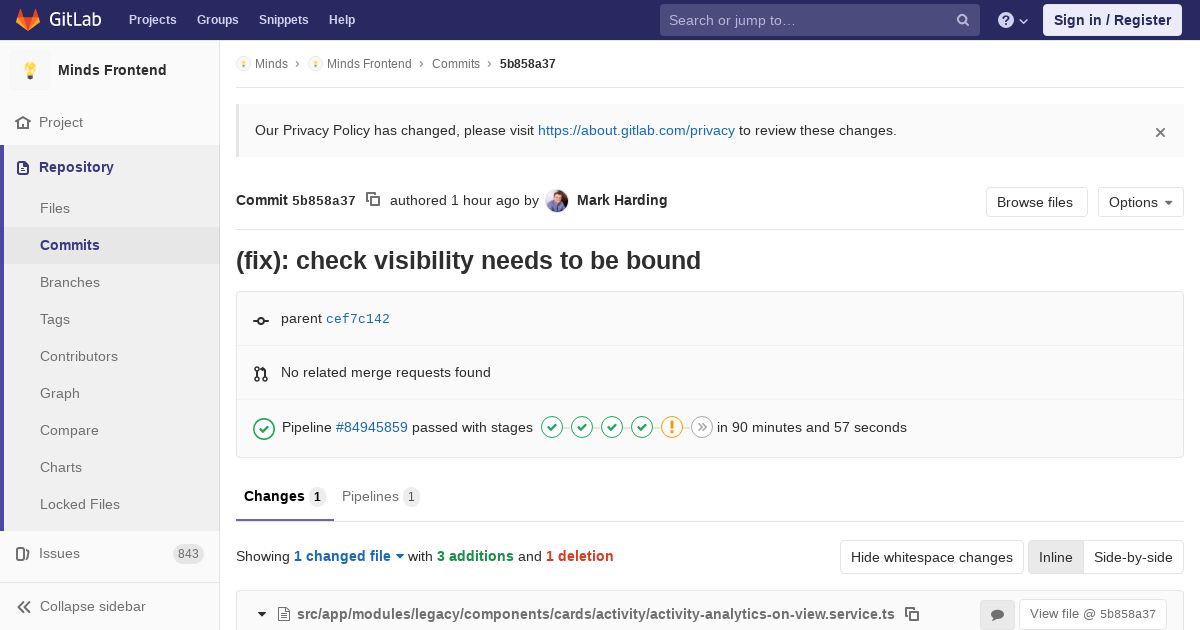Click Browse files button
This screenshot has width=1200, height=630.
coord(1036,202)
